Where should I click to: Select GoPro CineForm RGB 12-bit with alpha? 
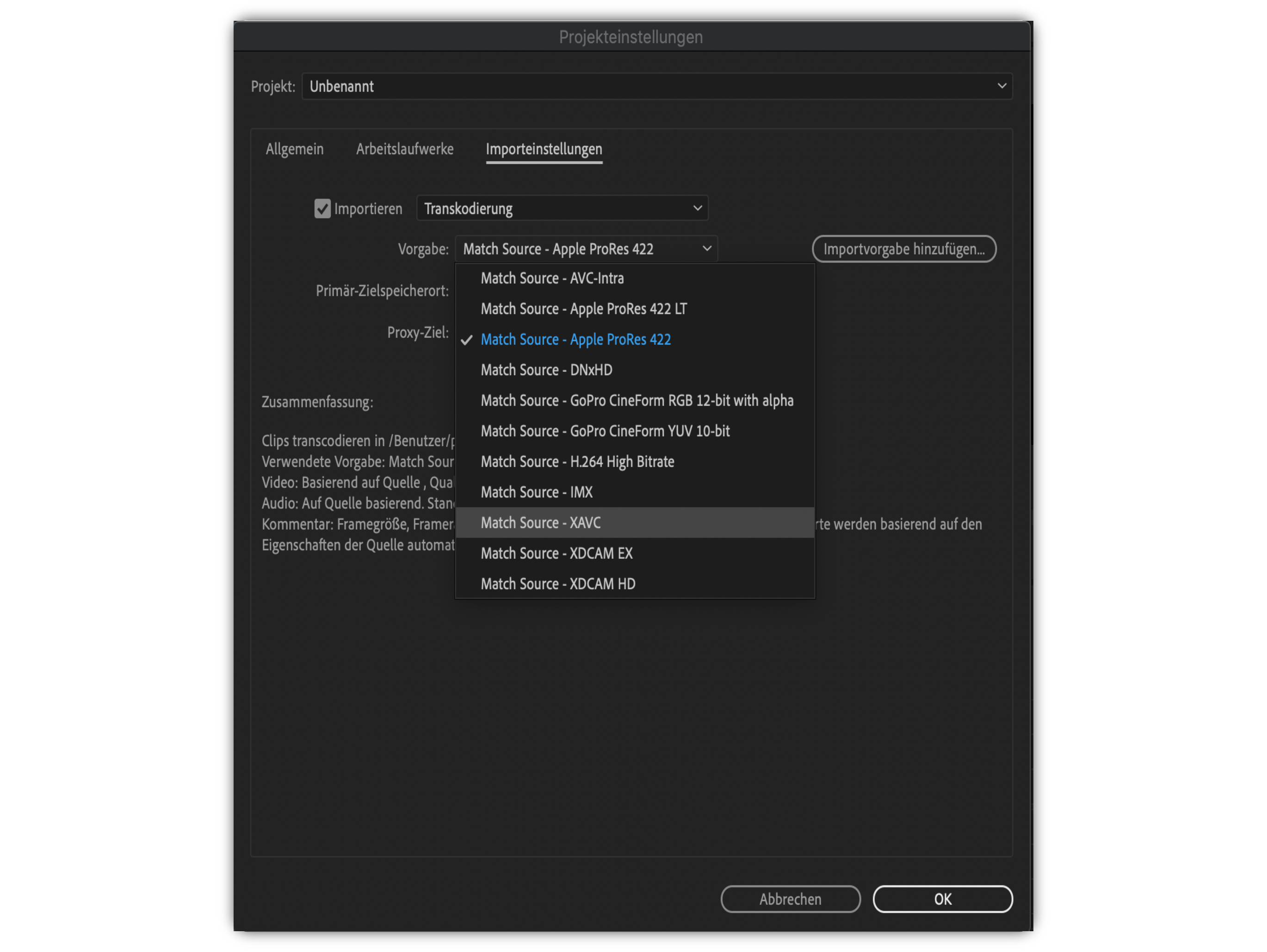(637, 401)
